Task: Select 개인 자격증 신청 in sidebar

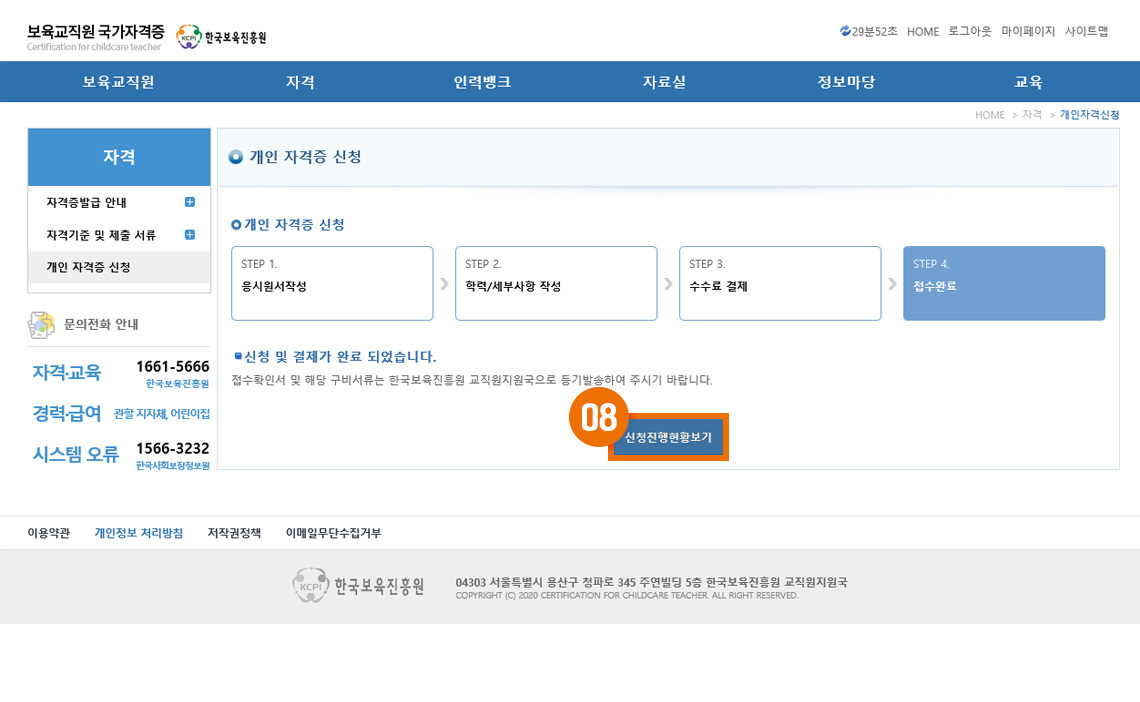Action: click(x=88, y=267)
